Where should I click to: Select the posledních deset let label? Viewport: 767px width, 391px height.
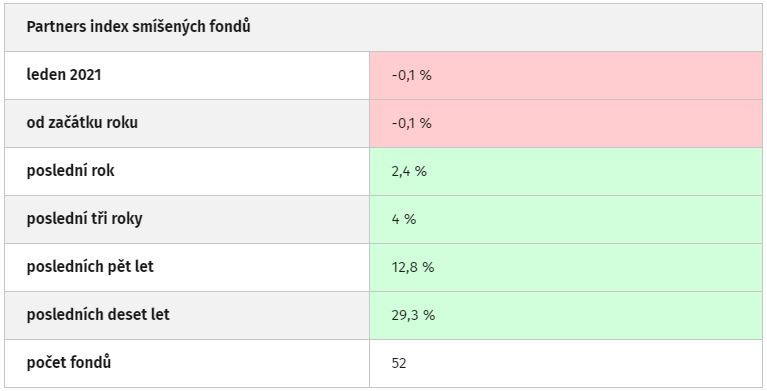pos(98,315)
